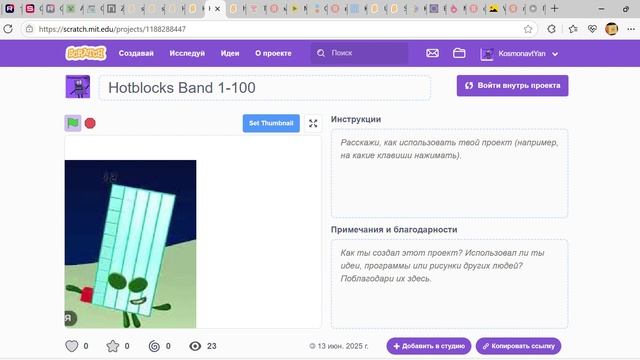Screen dimensions: 640x360
Task: Click the Поиск search field
Action: [x=359, y=53]
